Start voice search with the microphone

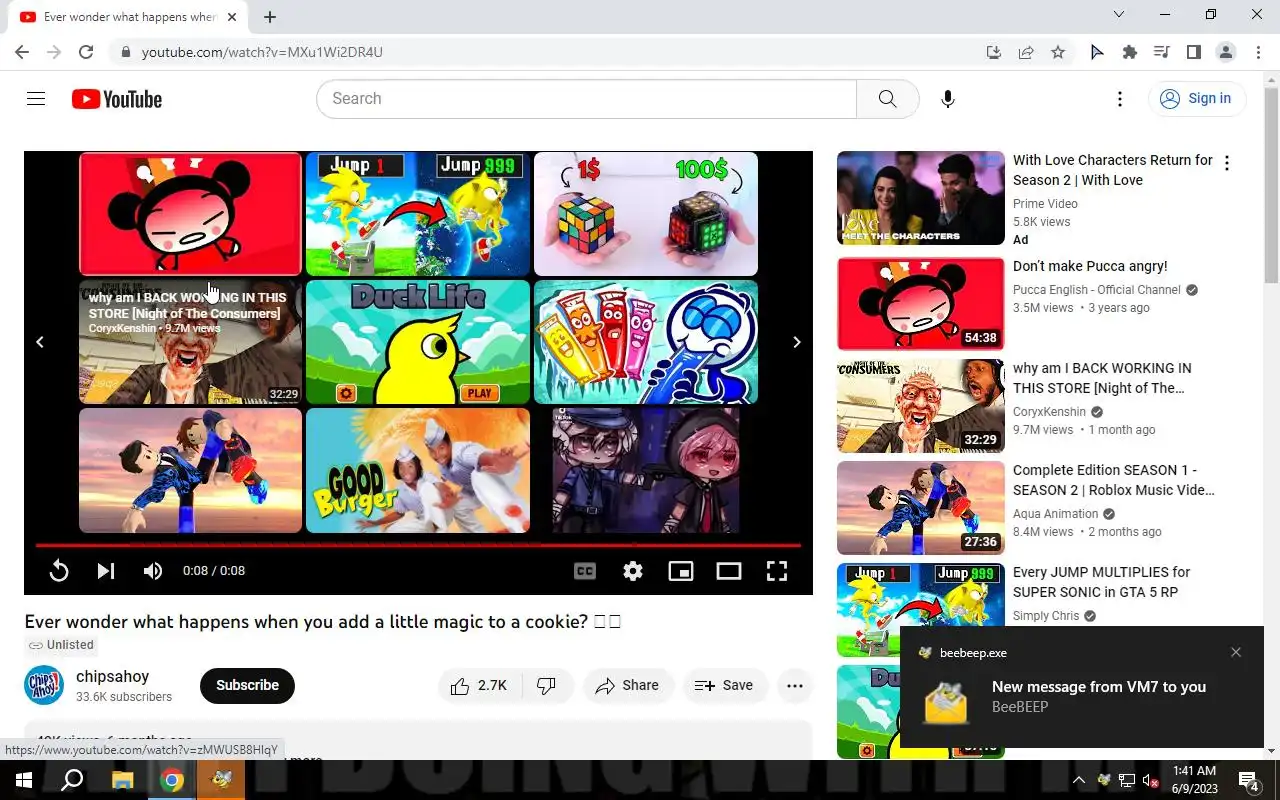click(x=948, y=99)
